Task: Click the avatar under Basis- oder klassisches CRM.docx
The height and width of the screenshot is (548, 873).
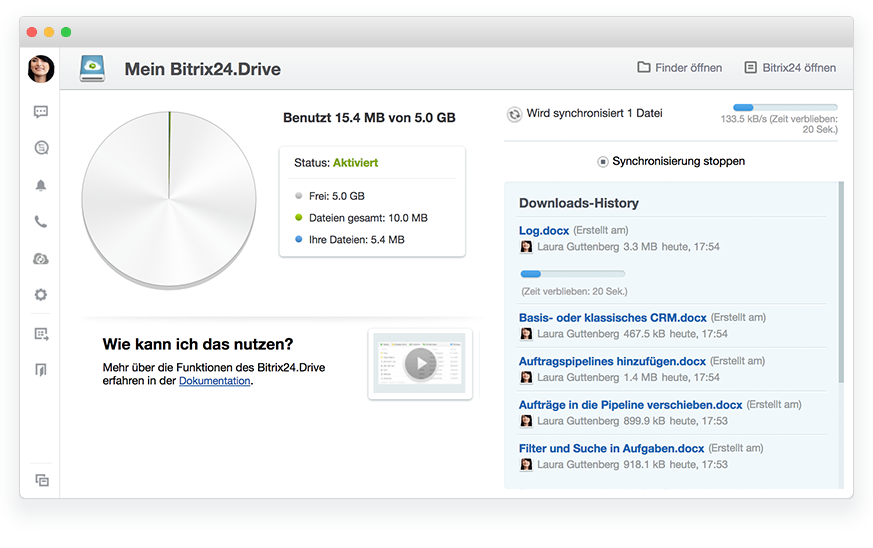Action: 526,334
